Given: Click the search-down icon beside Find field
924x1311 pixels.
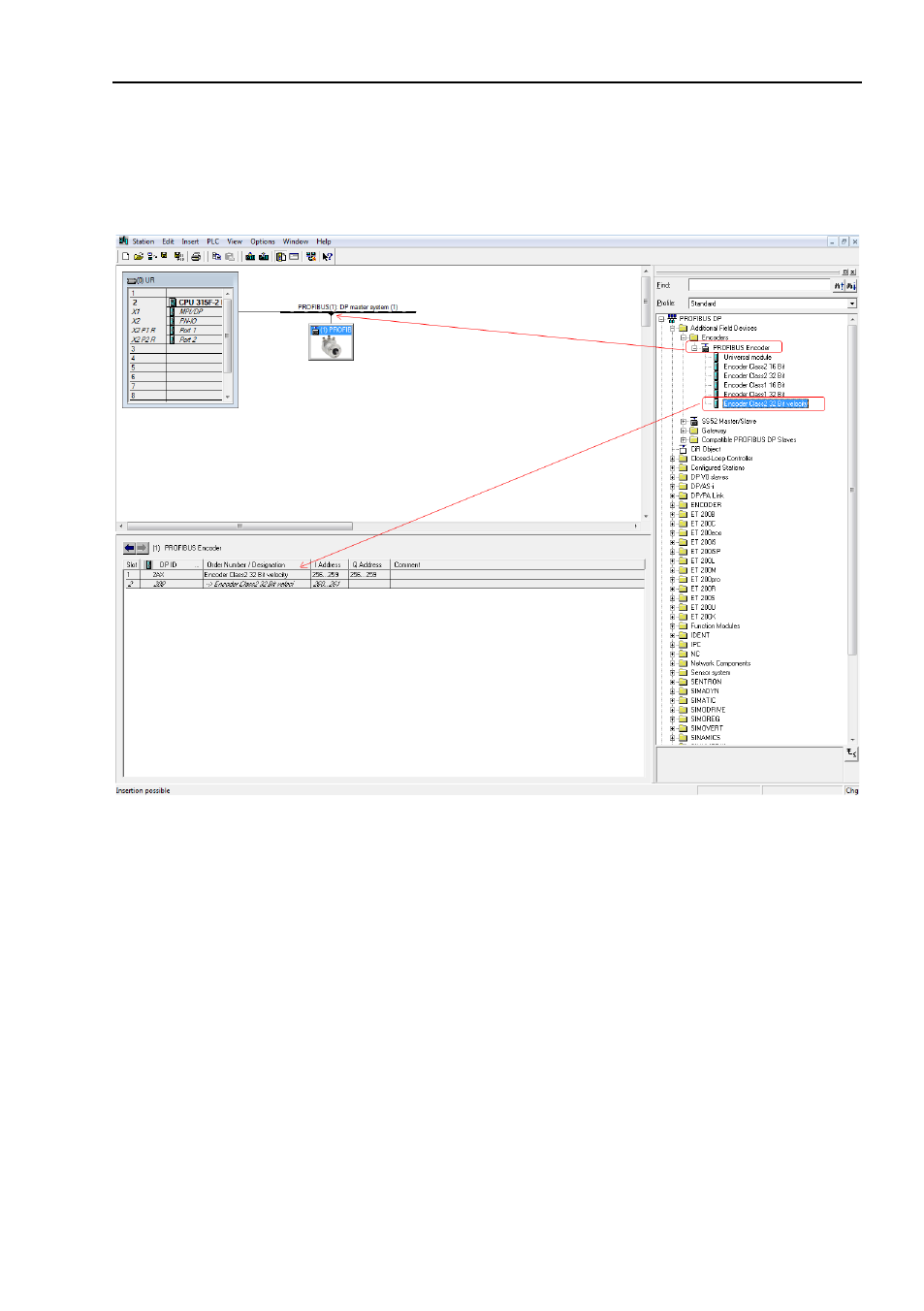Looking at the screenshot, I should 850,286.
